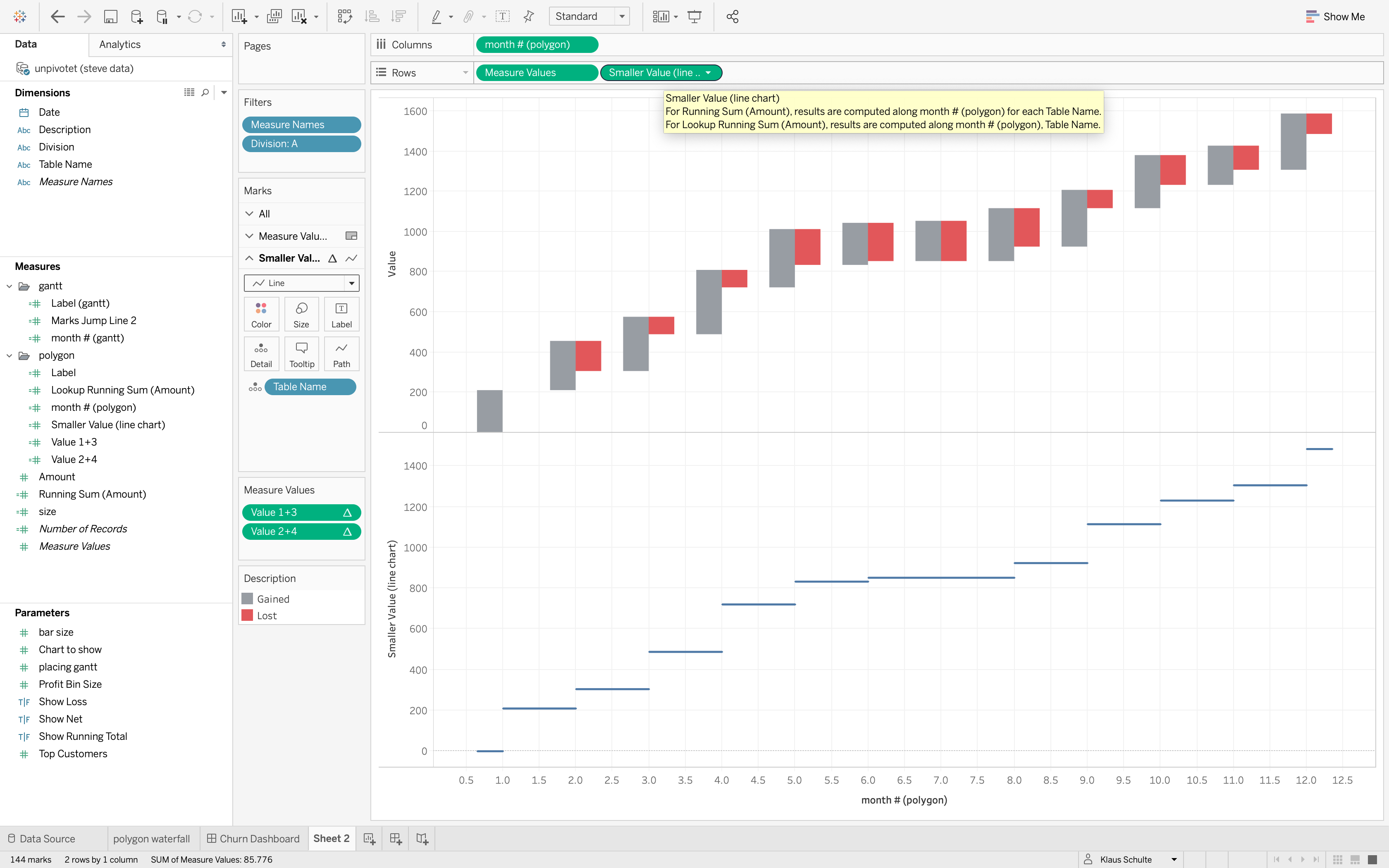This screenshot has height=868, width=1389.
Task: Open the Dimensions pane menu arrow
Action: [224, 93]
